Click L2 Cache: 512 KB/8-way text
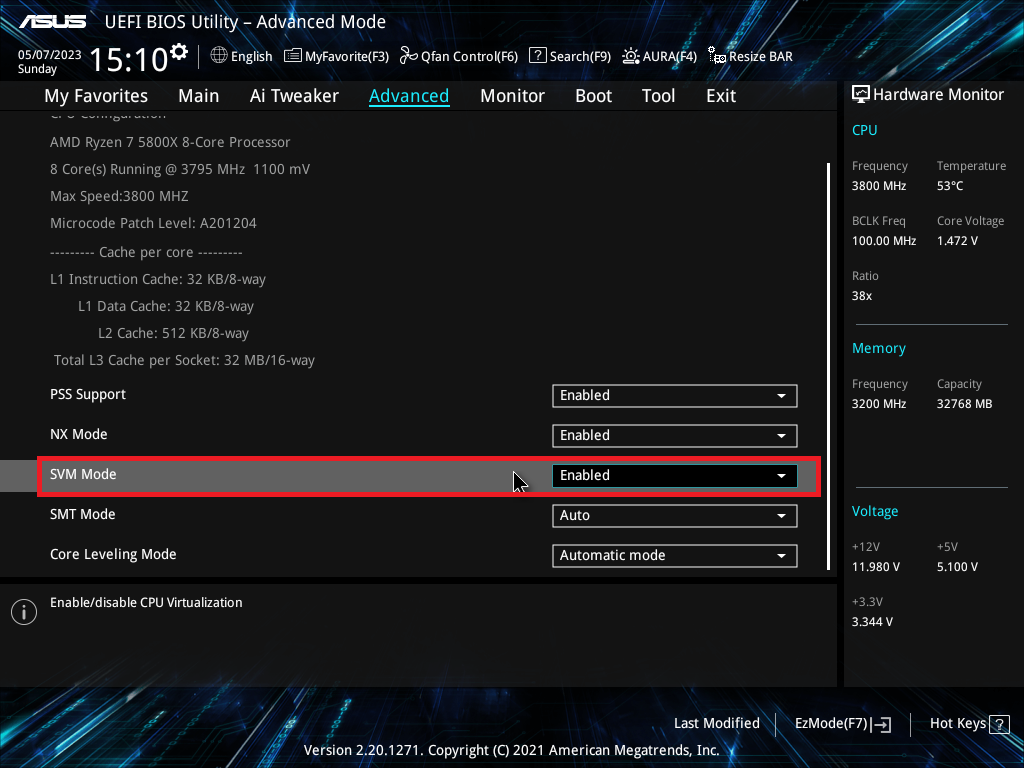1024x768 pixels. 173,334
